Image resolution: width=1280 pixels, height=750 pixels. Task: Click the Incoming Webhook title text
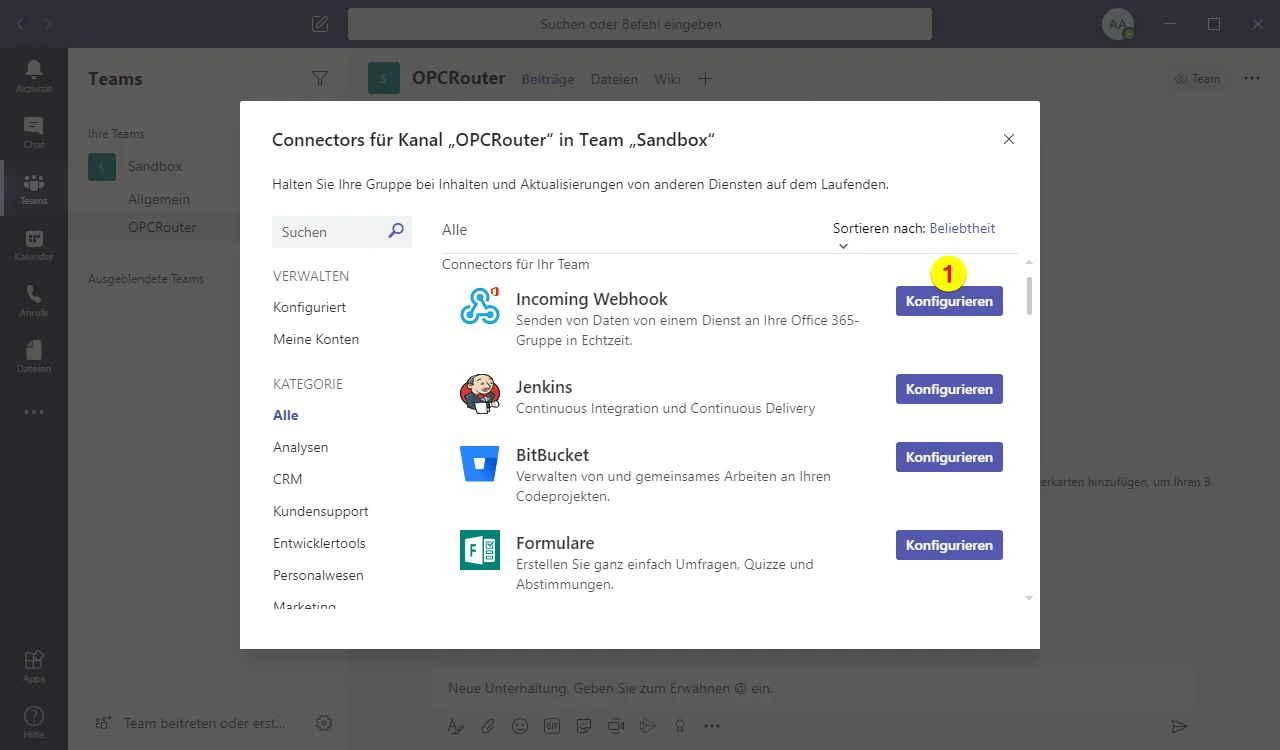point(592,299)
